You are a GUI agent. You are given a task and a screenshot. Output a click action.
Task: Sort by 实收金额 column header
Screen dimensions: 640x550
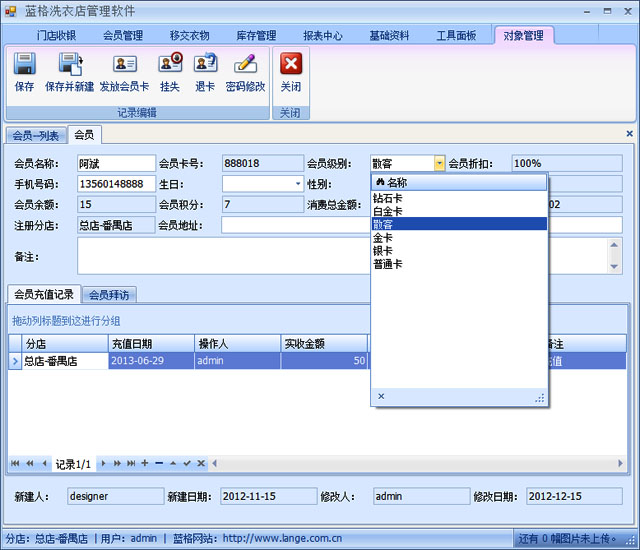pos(324,344)
